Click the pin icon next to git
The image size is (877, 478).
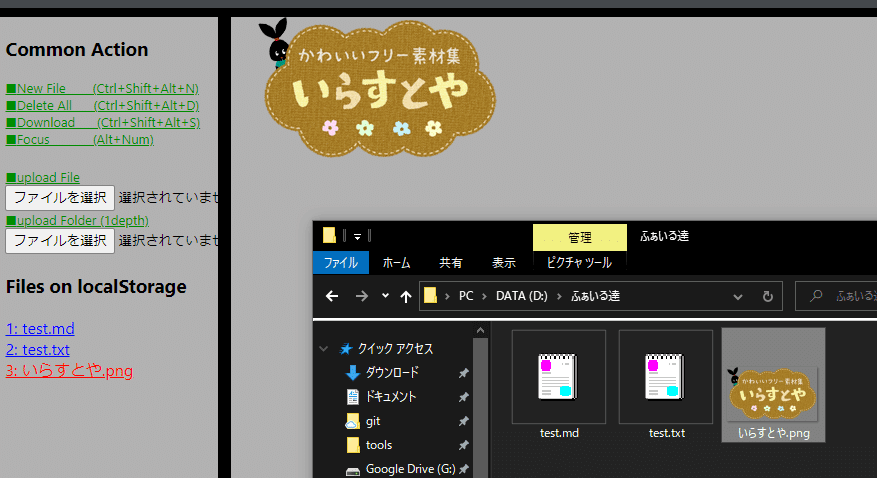464,421
